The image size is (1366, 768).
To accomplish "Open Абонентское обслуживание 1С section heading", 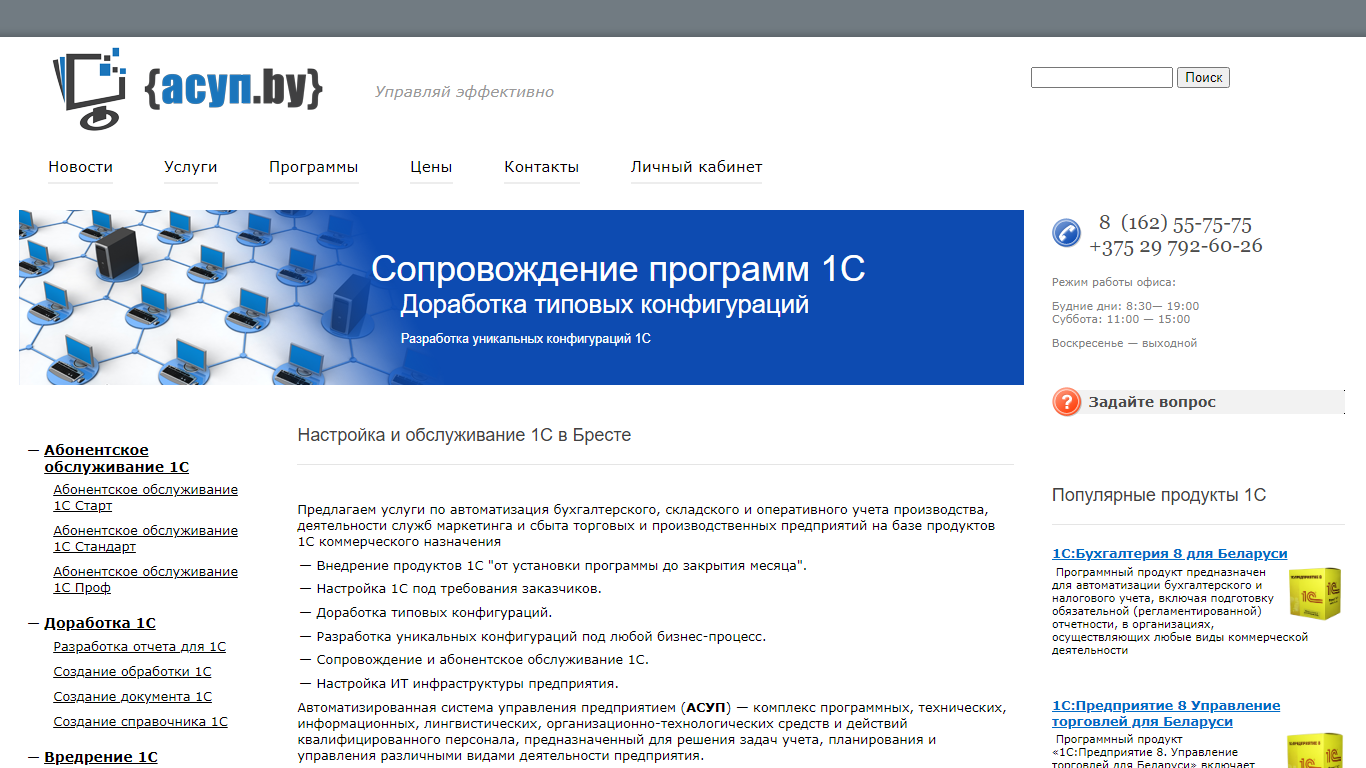I will (x=116, y=458).
